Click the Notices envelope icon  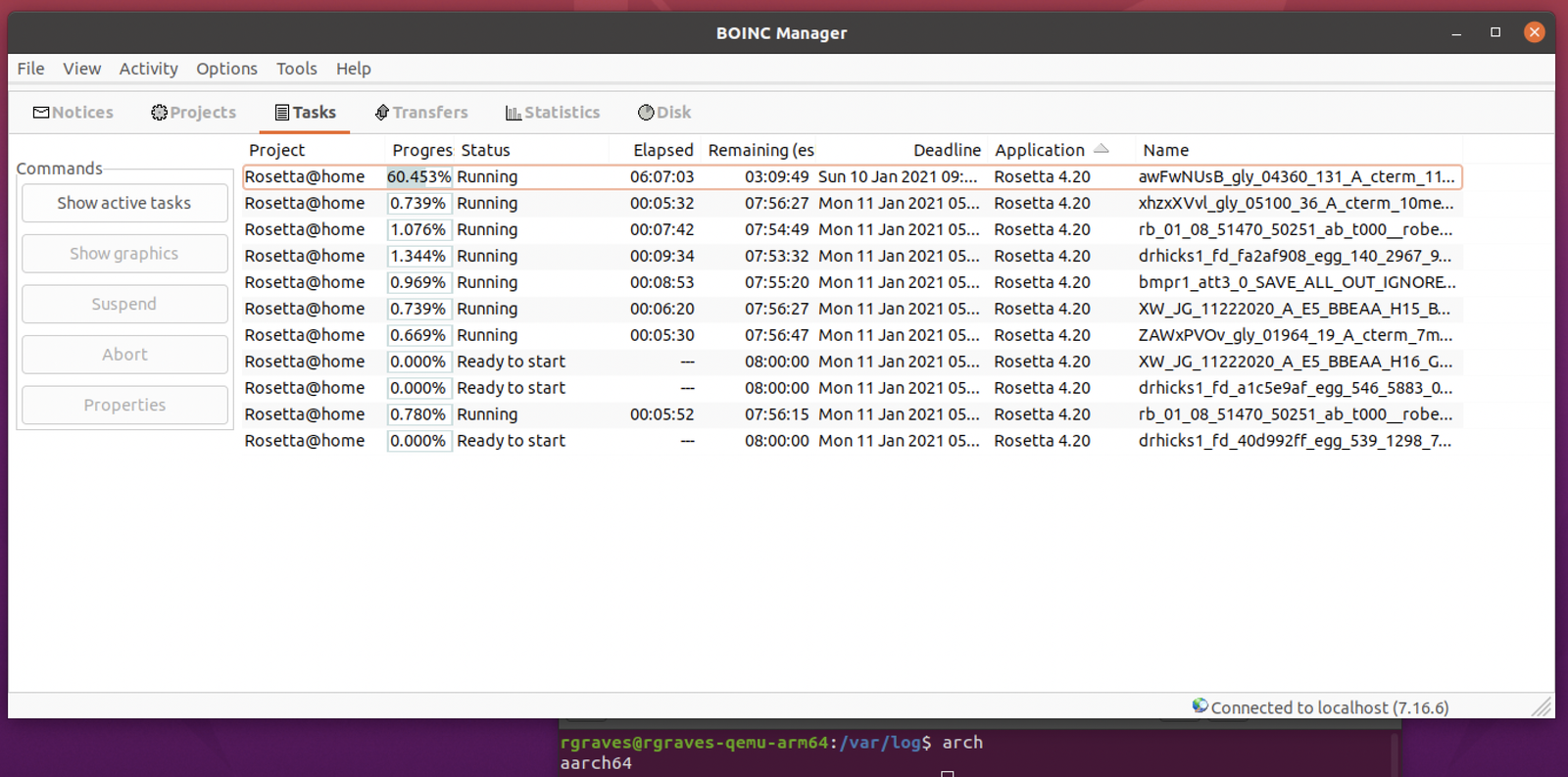coord(41,113)
